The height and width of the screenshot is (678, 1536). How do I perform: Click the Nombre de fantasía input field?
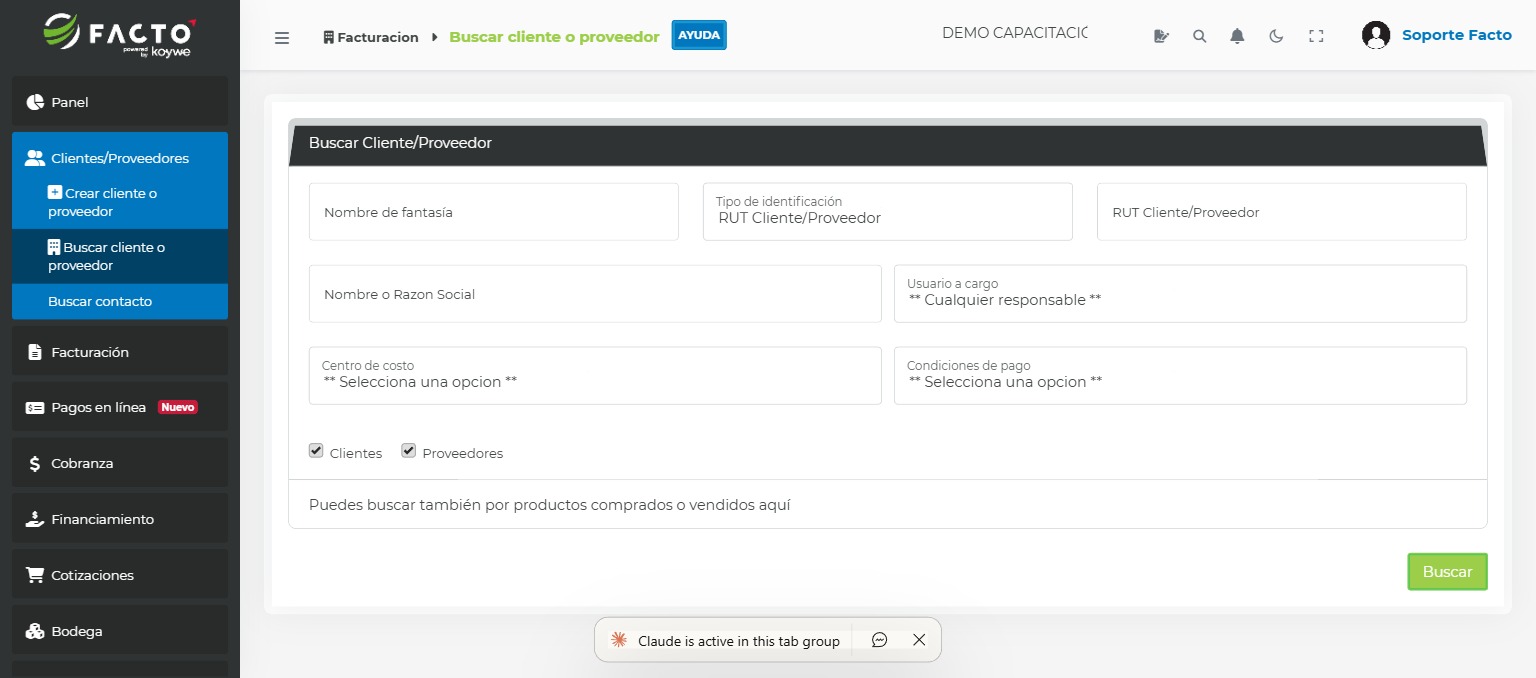pyautogui.click(x=494, y=212)
